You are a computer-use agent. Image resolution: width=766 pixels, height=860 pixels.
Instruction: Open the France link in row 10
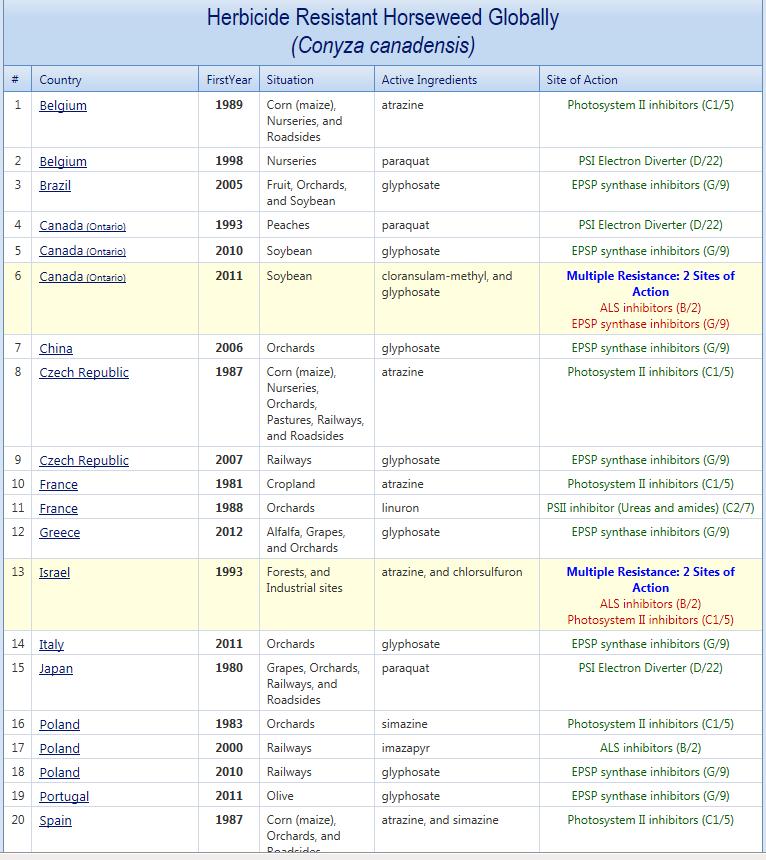click(58, 484)
